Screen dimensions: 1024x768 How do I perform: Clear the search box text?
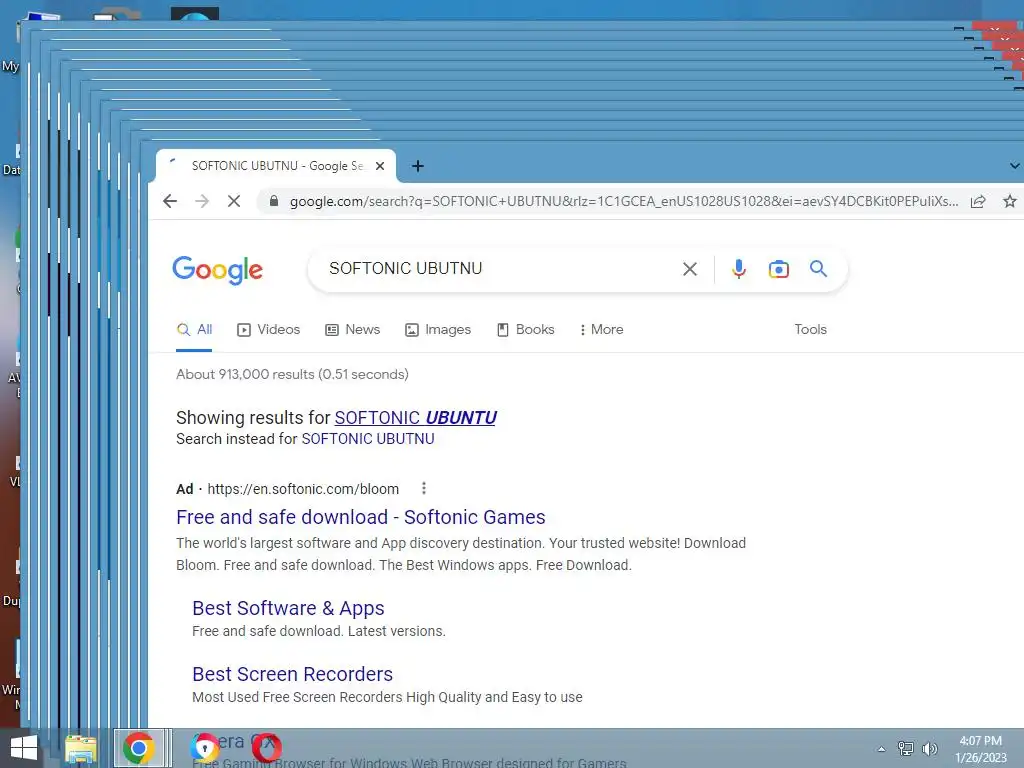690,269
